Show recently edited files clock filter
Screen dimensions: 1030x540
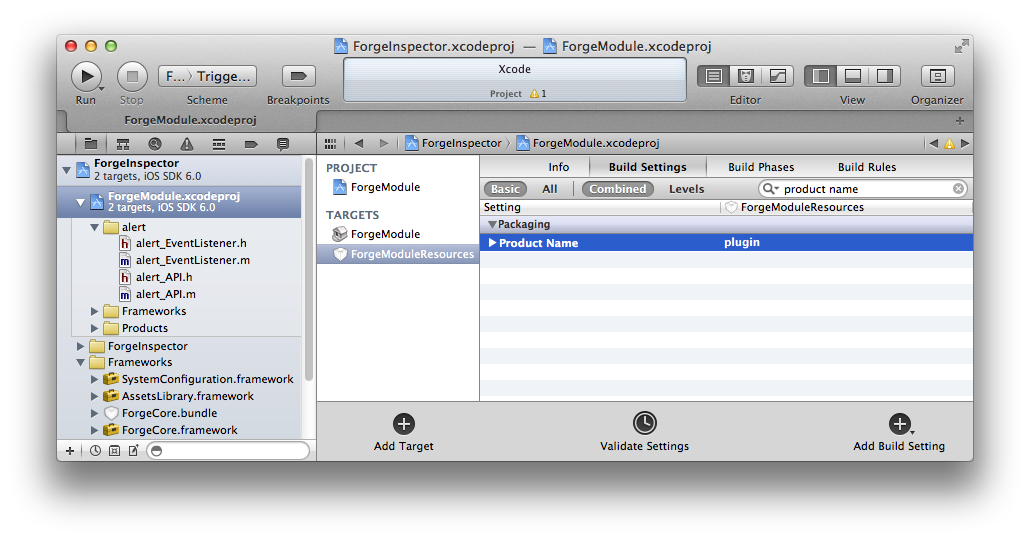tap(95, 451)
